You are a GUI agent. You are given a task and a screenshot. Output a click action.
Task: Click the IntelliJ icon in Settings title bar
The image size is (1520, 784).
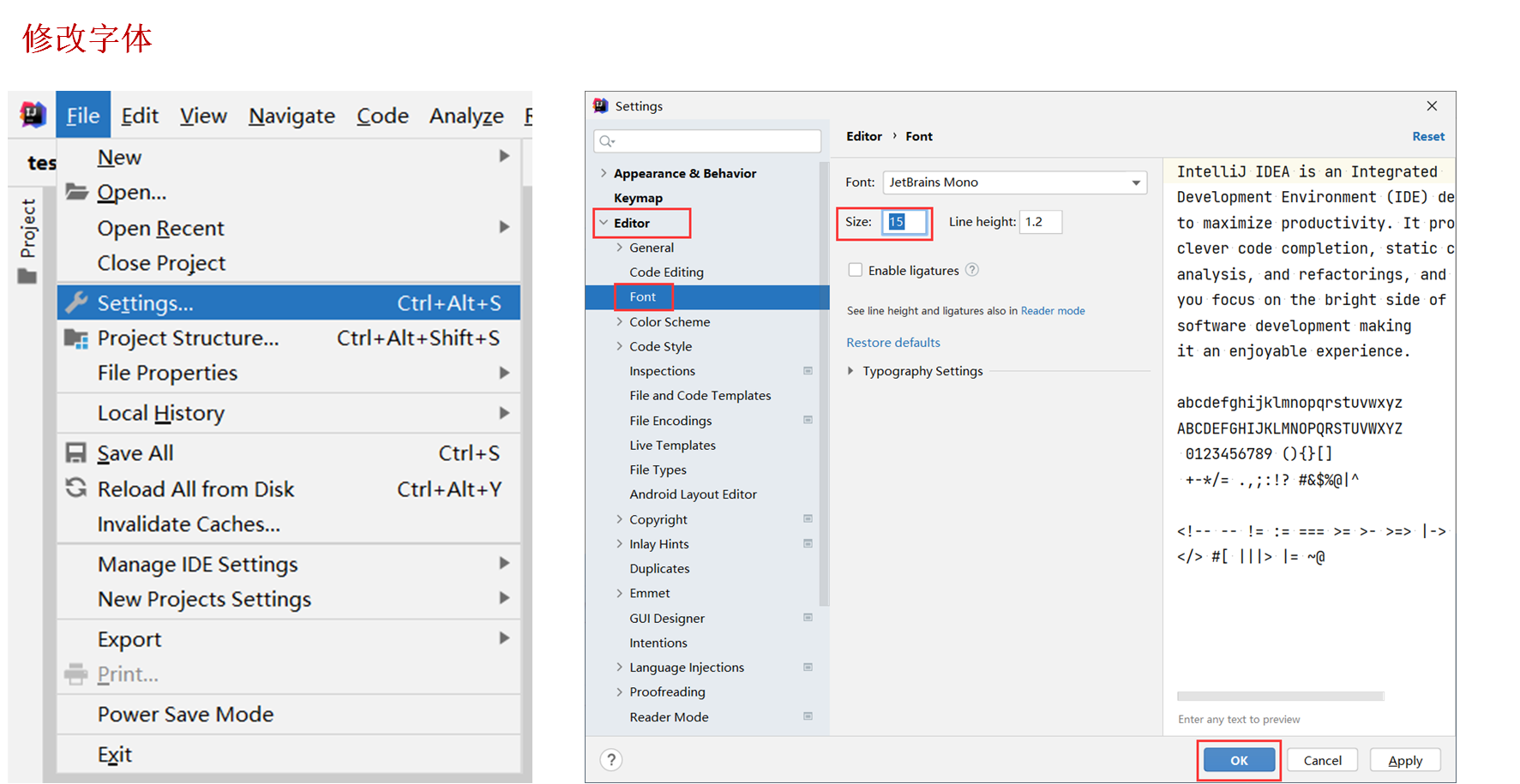tap(601, 105)
